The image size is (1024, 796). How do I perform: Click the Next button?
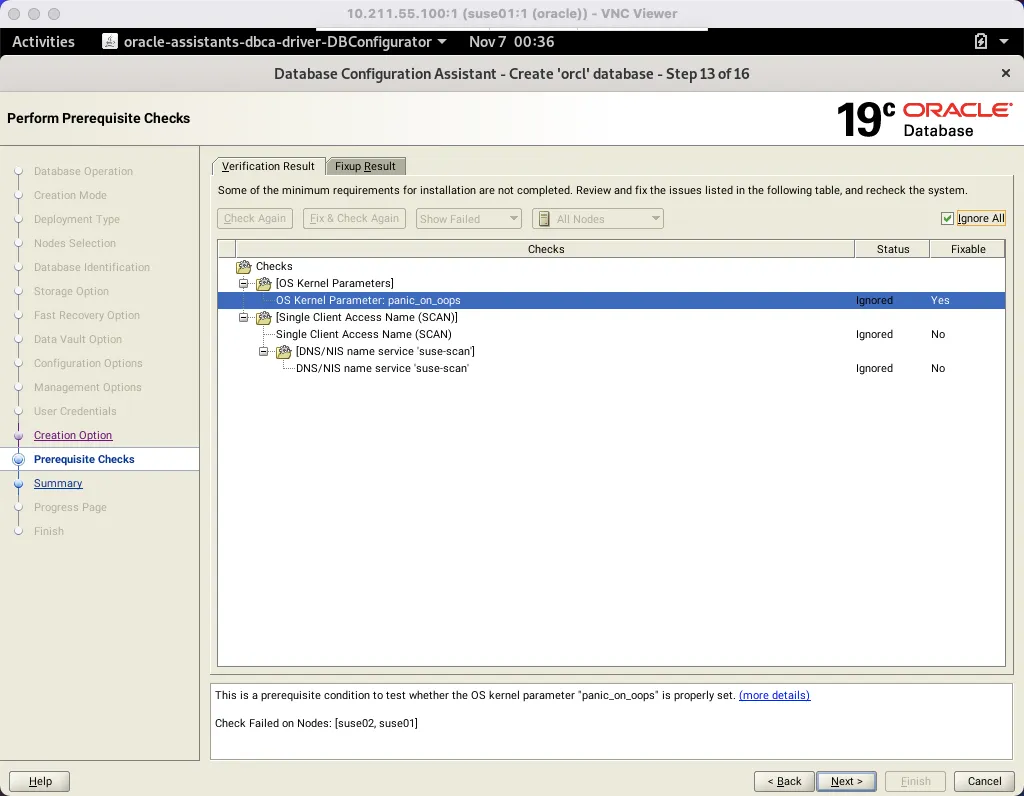(845, 781)
